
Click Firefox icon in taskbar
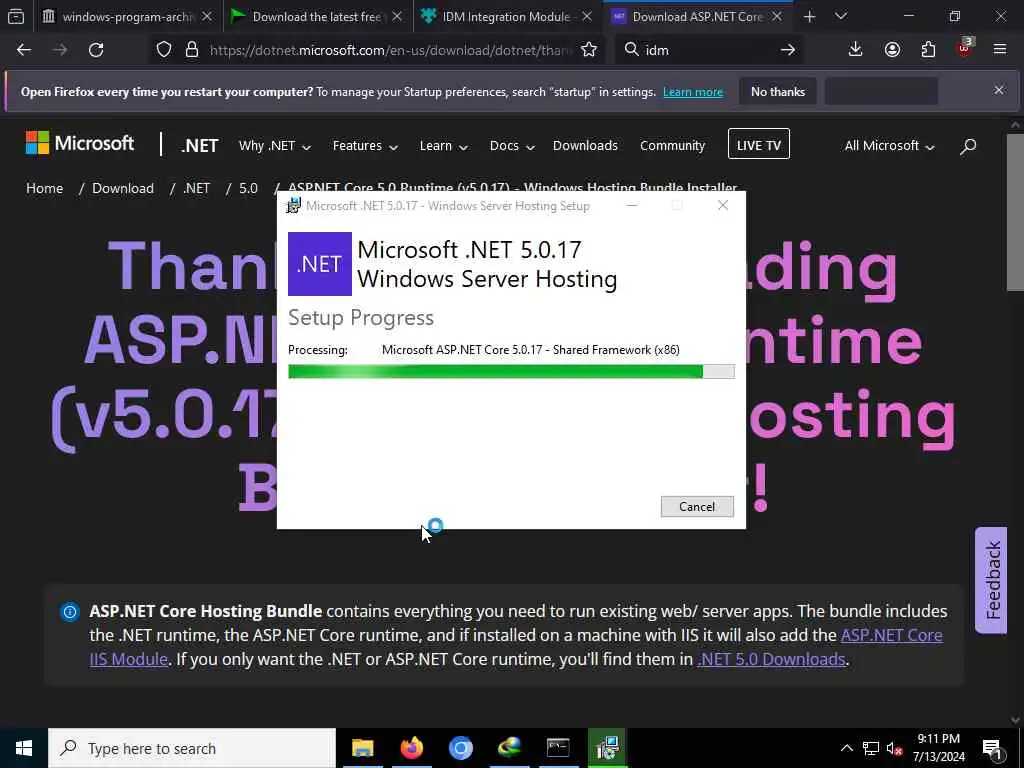(x=411, y=748)
